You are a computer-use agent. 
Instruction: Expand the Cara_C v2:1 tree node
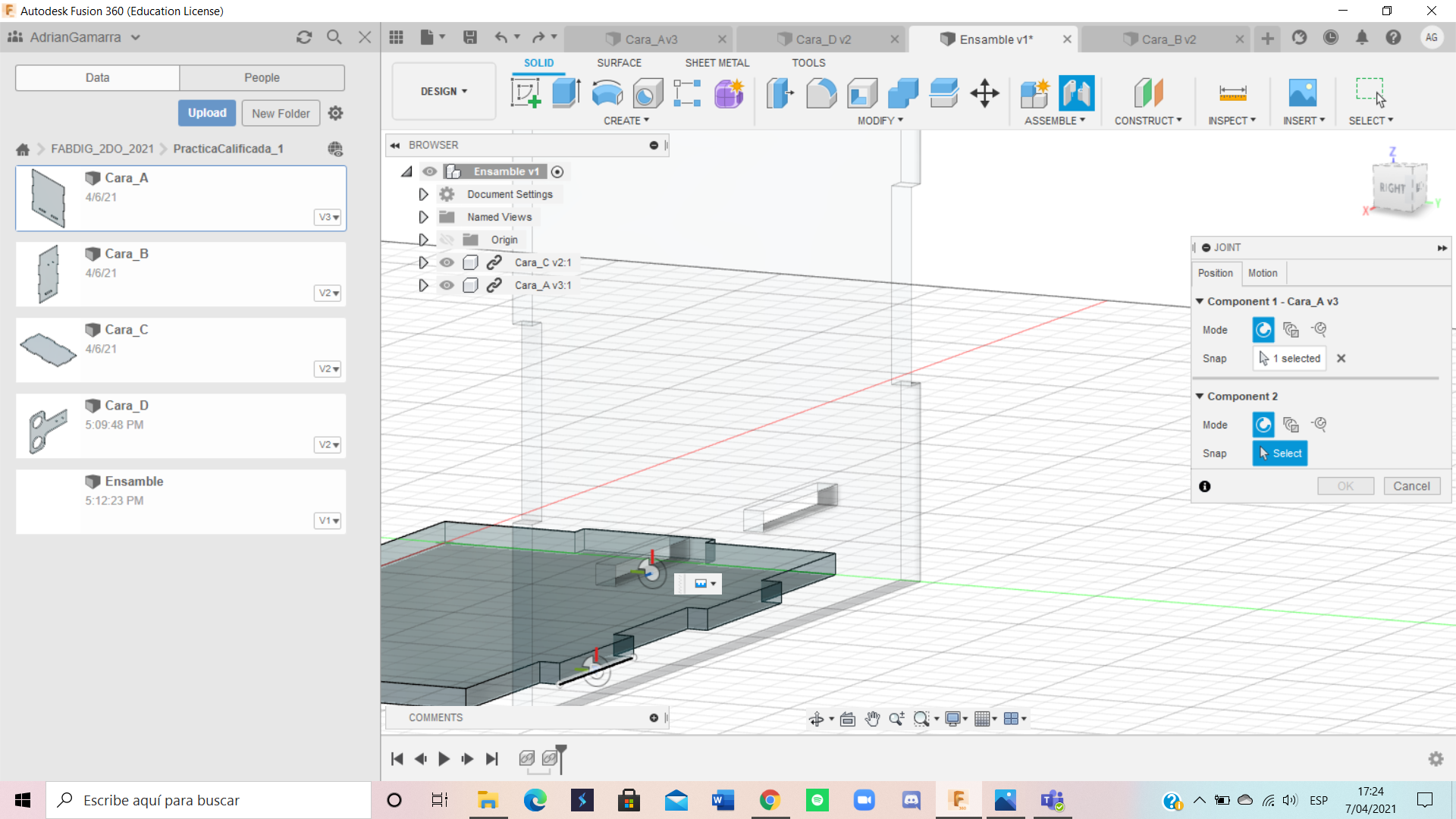[423, 262]
